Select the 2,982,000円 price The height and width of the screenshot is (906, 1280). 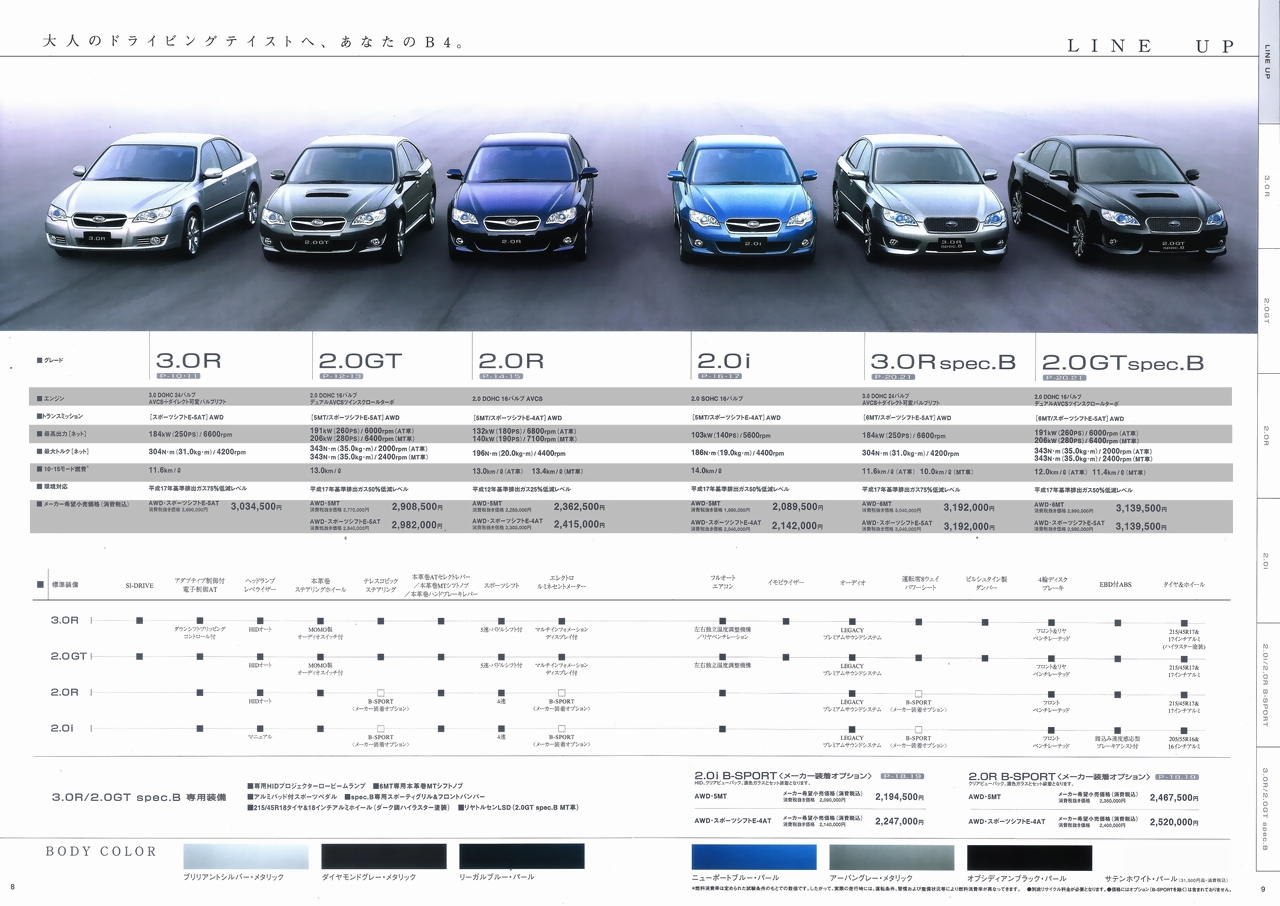coord(416,524)
